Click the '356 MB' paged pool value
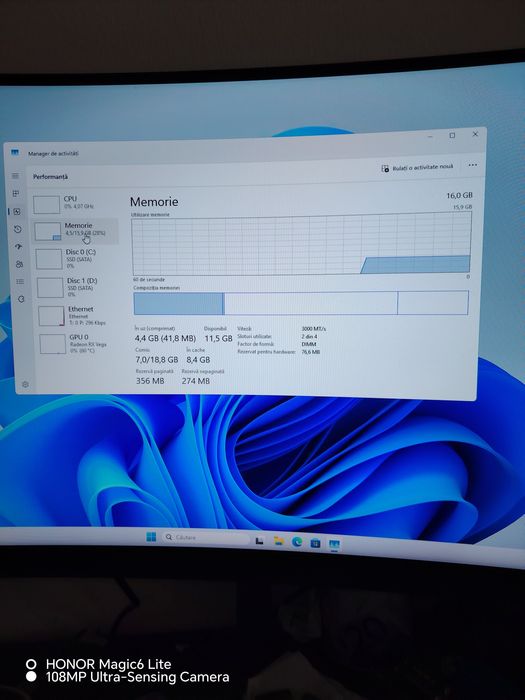 pyautogui.click(x=150, y=381)
